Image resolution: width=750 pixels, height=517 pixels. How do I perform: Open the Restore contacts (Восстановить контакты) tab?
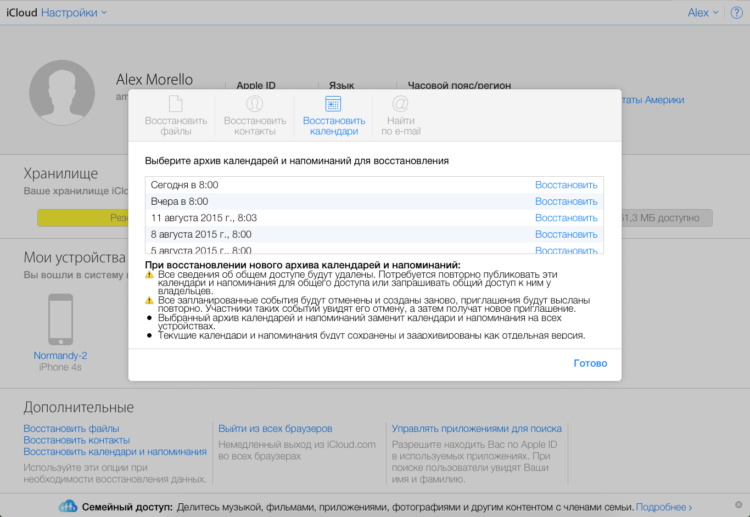pyautogui.click(x=254, y=116)
